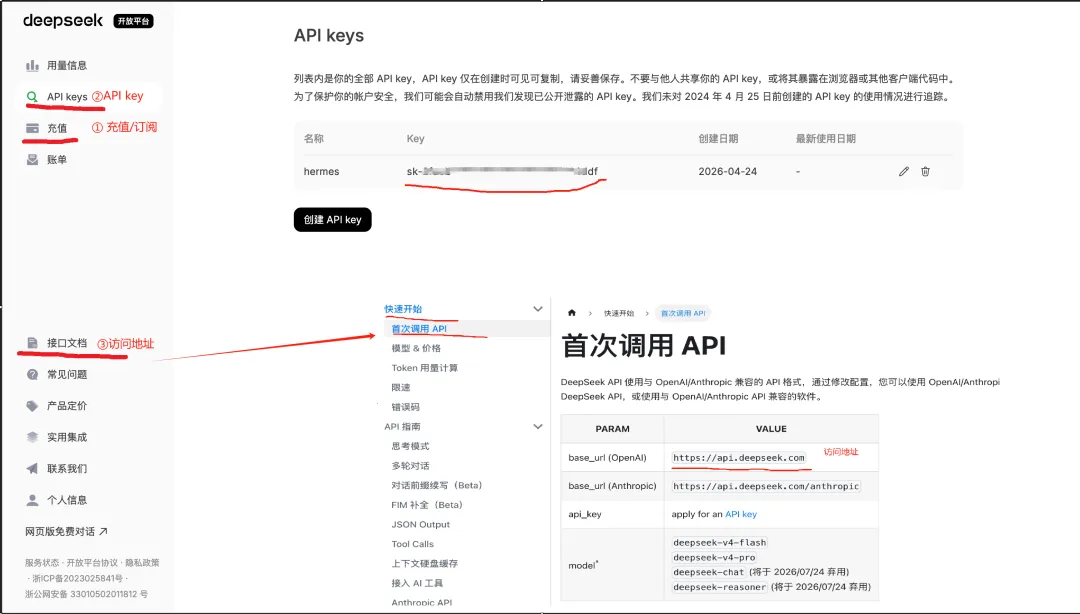This screenshot has height=614, width=1080.
Task: Open 个人信息 in sidebar
Action: click(x=67, y=500)
